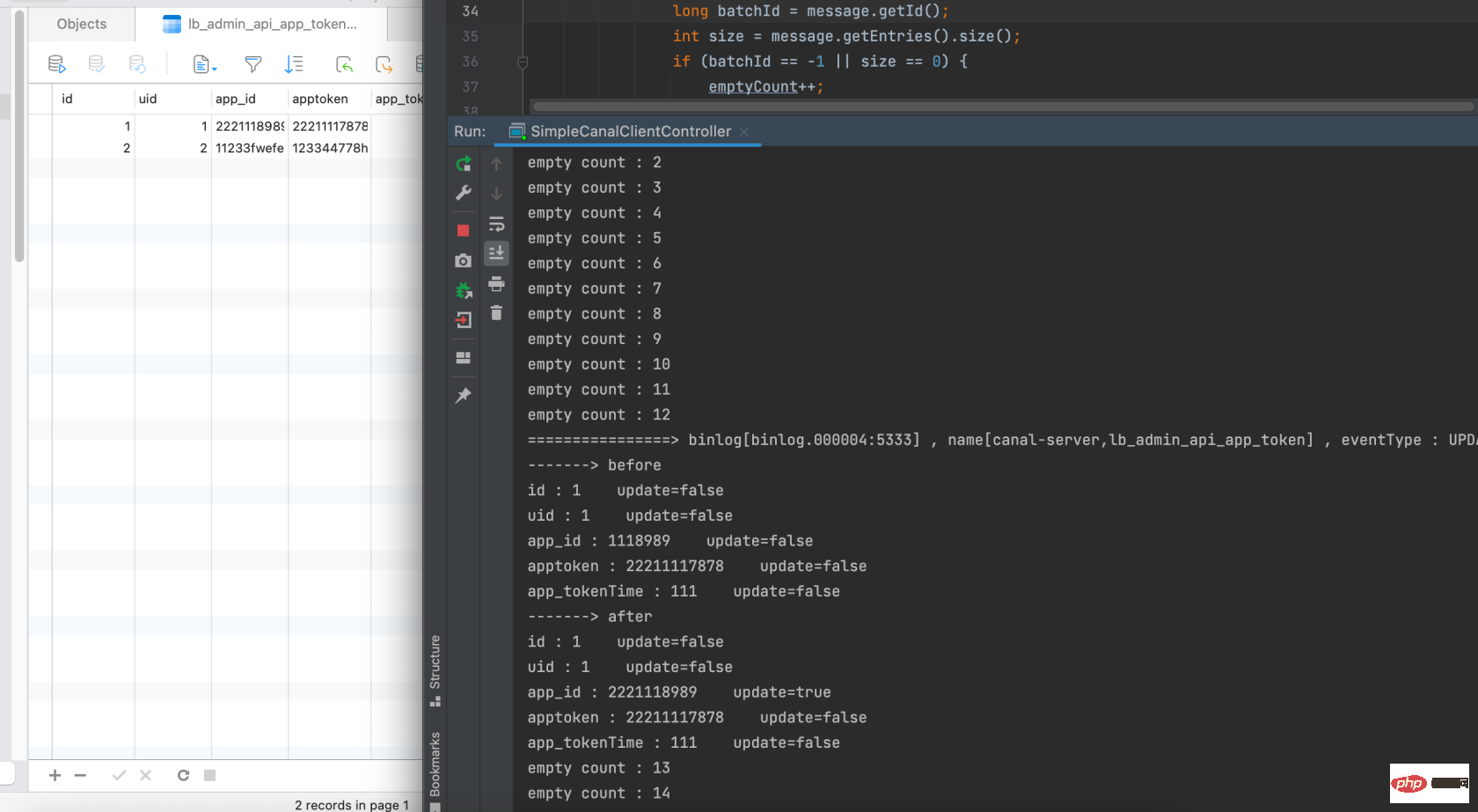The image size is (1478, 812).
Task: Click the Exit icon with red arrow
Action: (464, 320)
